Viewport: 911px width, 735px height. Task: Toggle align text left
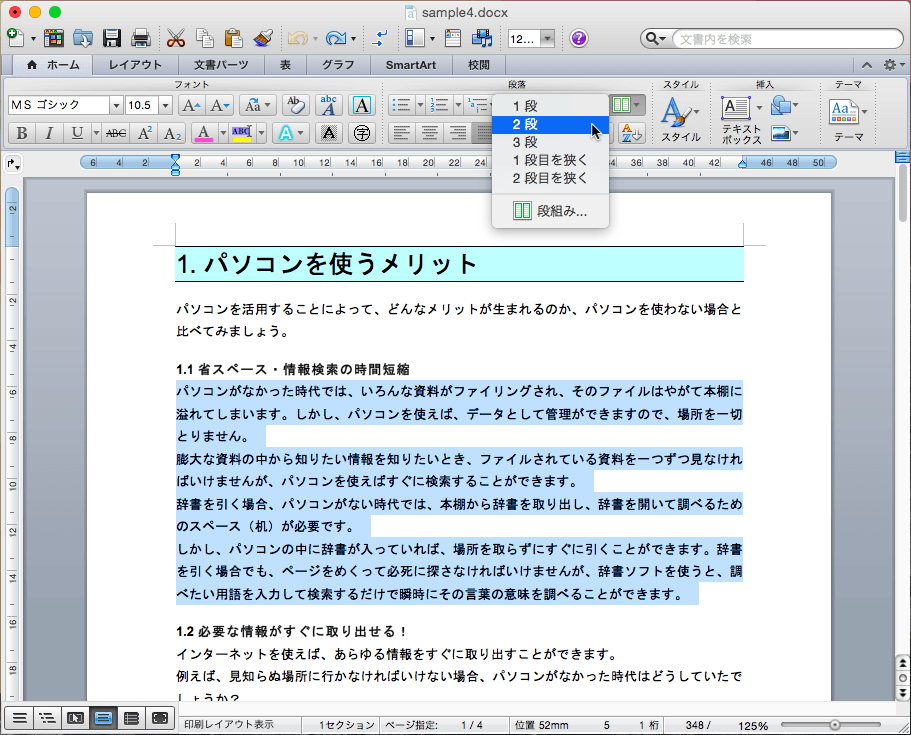(x=401, y=134)
